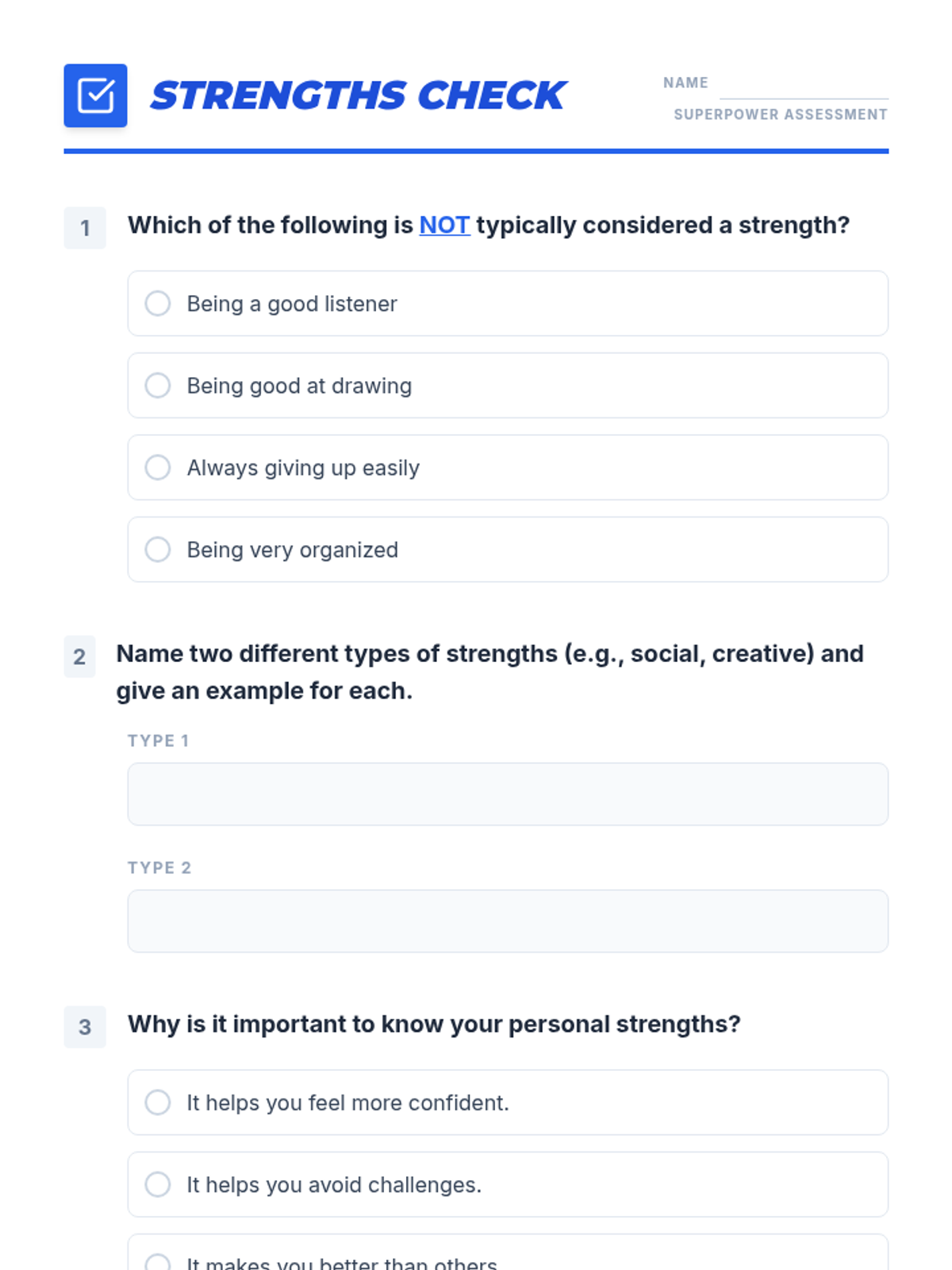
Task: Select radio 'Being a good listener'
Action: [158, 303]
